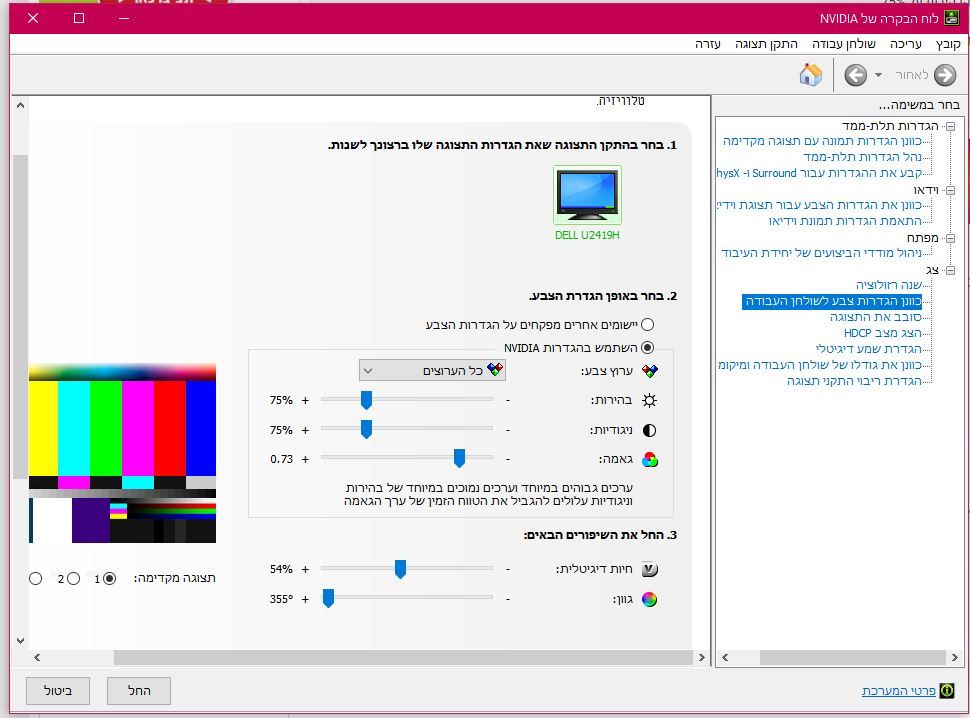Click the Home icon in the toolbar

point(810,75)
